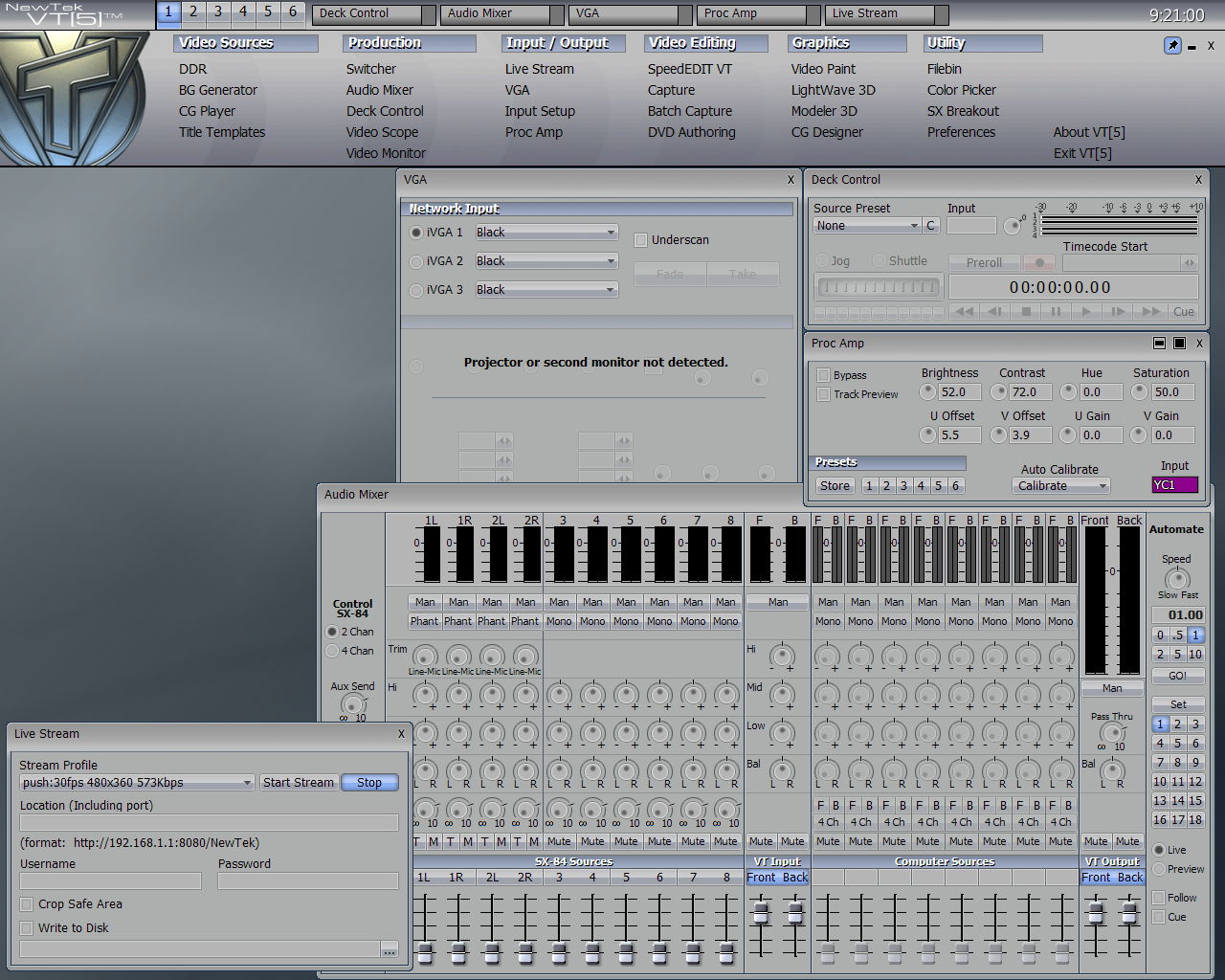This screenshot has width=1225, height=980.
Task: Select the iVGA 3 radio button
Action: (x=416, y=290)
